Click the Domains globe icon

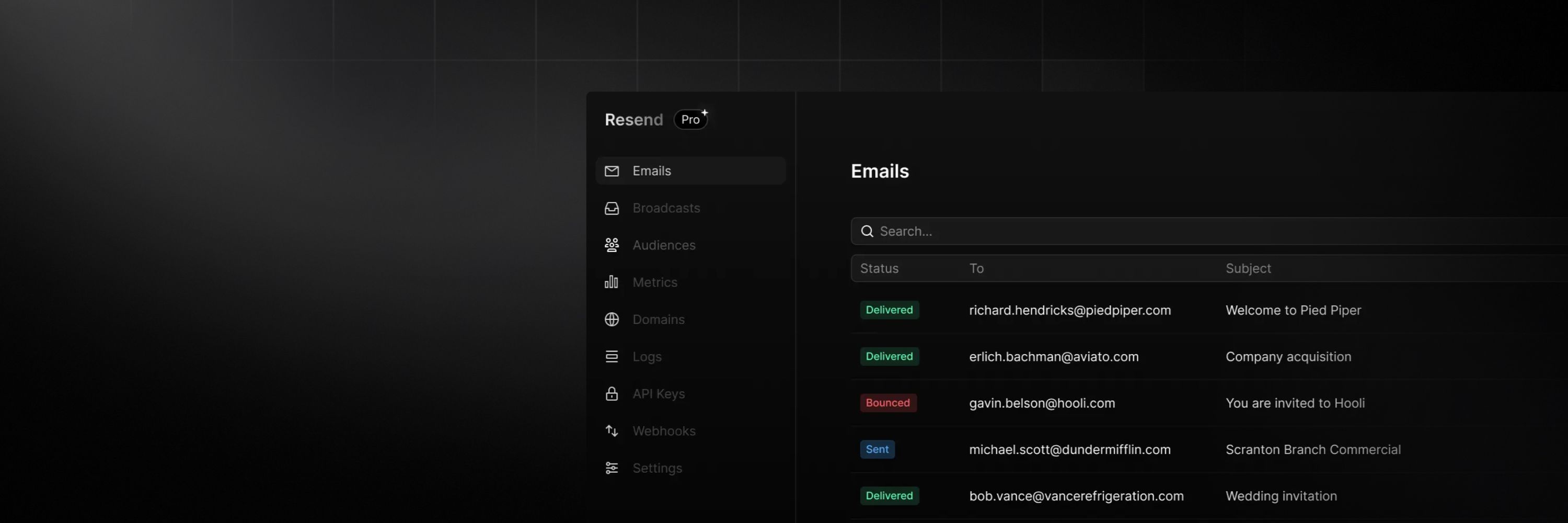pos(612,320)
